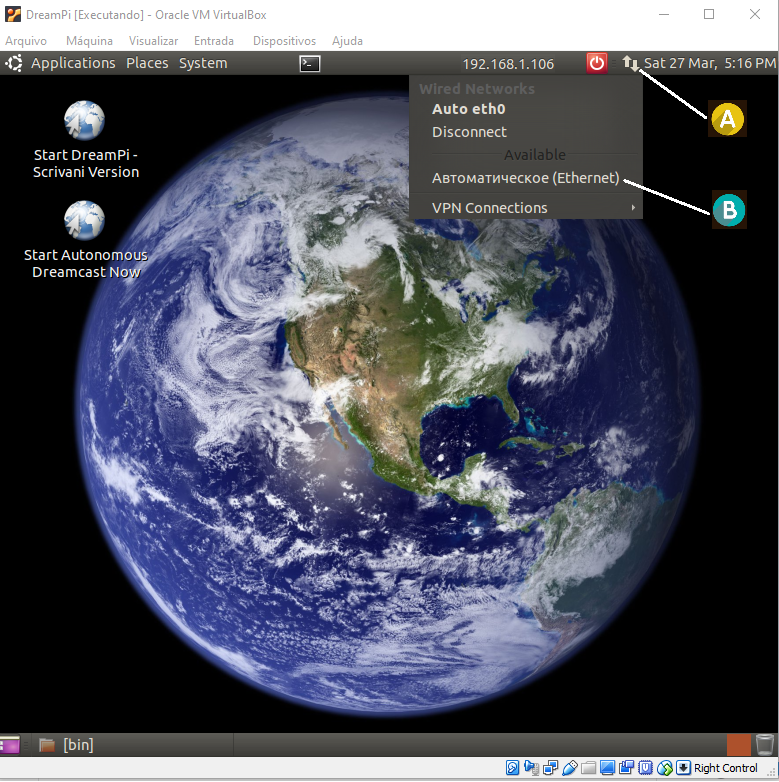Click the USB devices status icon
The width and height of the screenshot is (779, 782).
tap(570, 768)
